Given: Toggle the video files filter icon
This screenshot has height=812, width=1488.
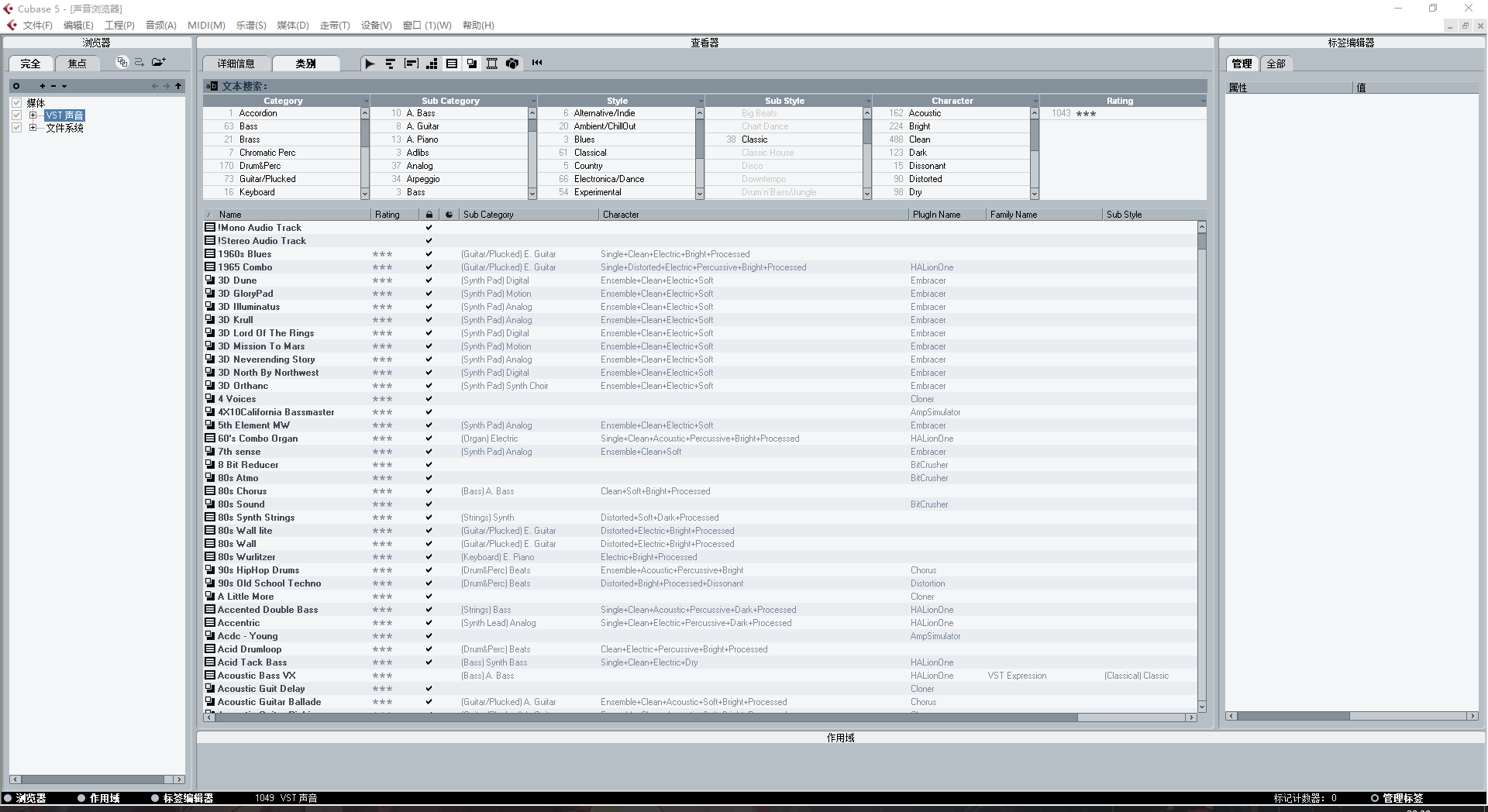Looking at the screenshot, I should [x=492, y=64].
